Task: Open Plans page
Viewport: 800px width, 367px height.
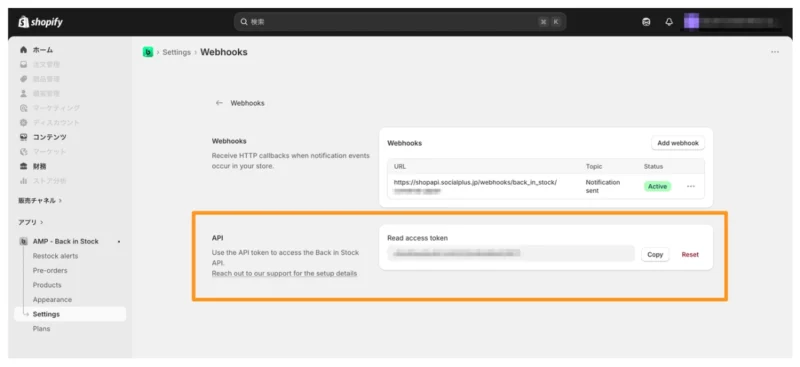Action: click(x=41, y=329)
